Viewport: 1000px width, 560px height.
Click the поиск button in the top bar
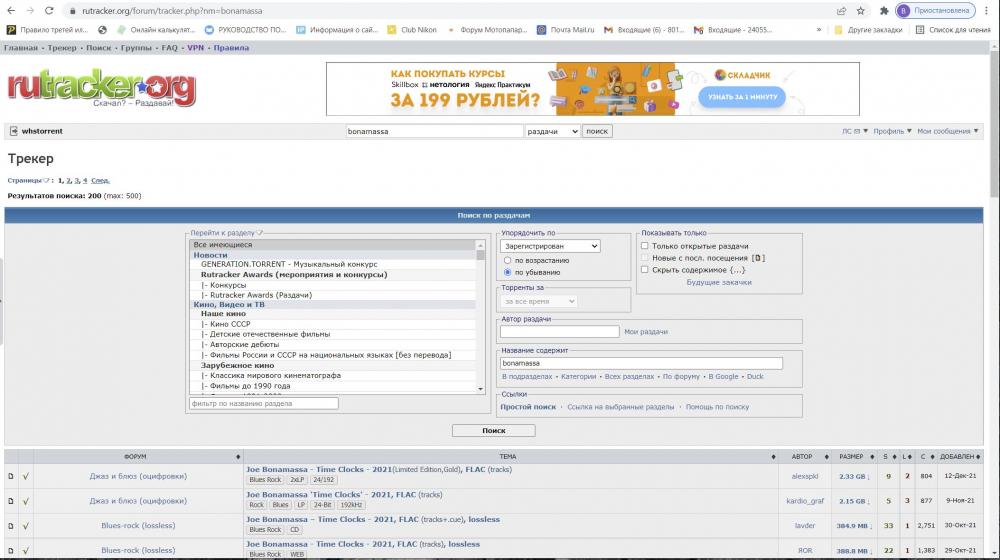pos(597,131)
